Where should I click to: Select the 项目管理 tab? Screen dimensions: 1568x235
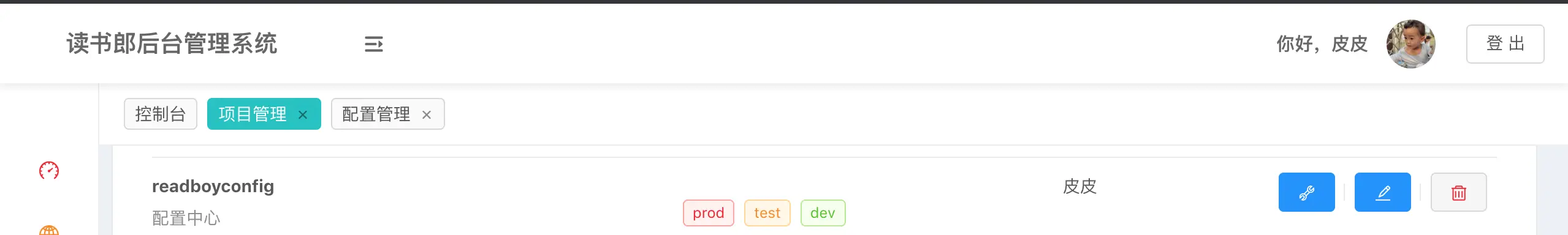coord(253,114)
